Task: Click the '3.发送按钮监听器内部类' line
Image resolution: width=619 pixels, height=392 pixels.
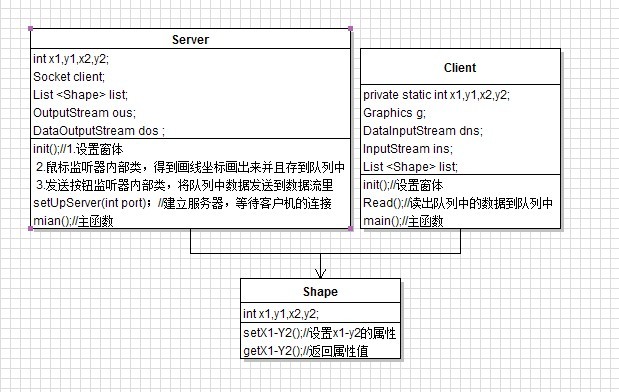Action: 184,185
